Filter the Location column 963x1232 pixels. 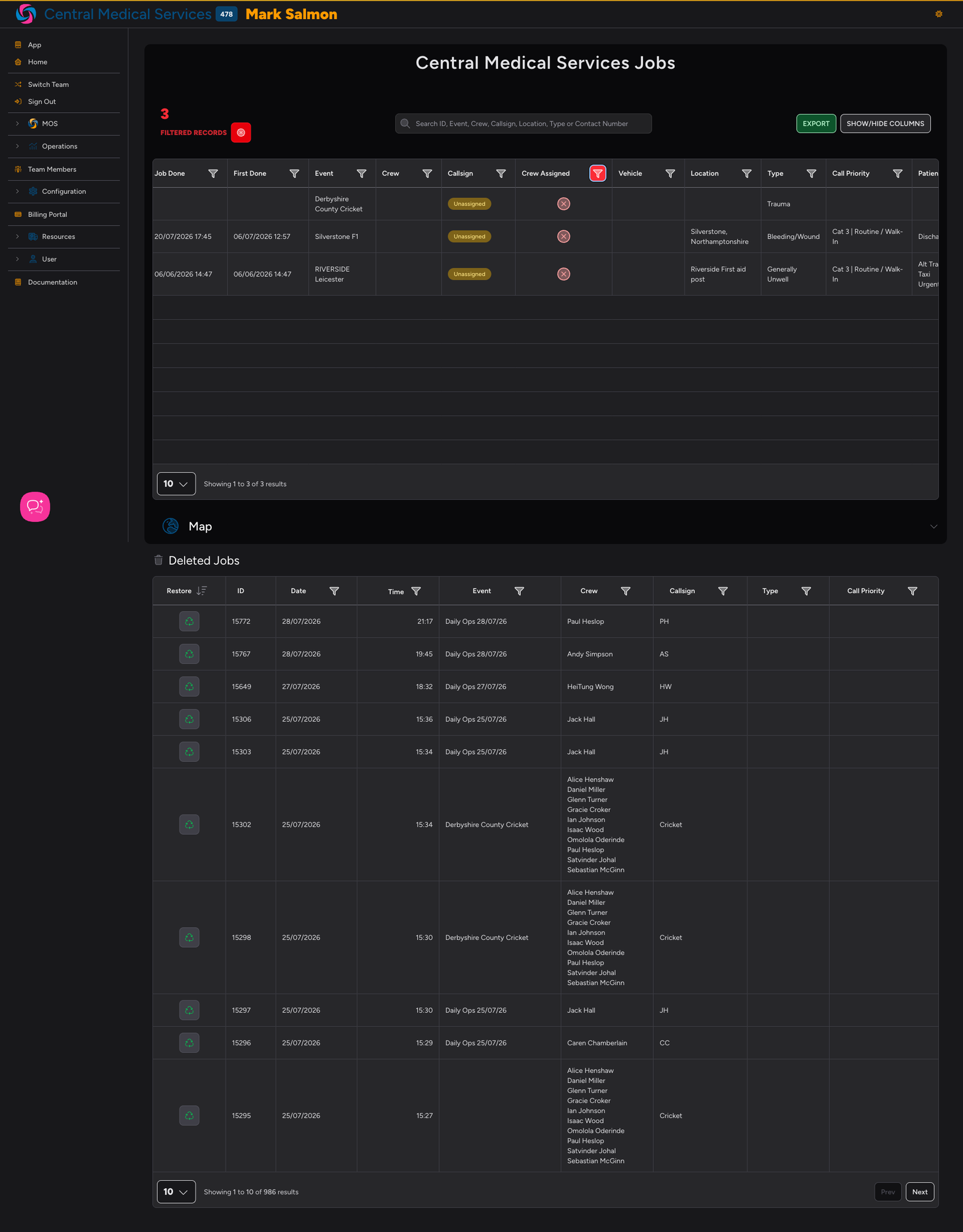746,174
